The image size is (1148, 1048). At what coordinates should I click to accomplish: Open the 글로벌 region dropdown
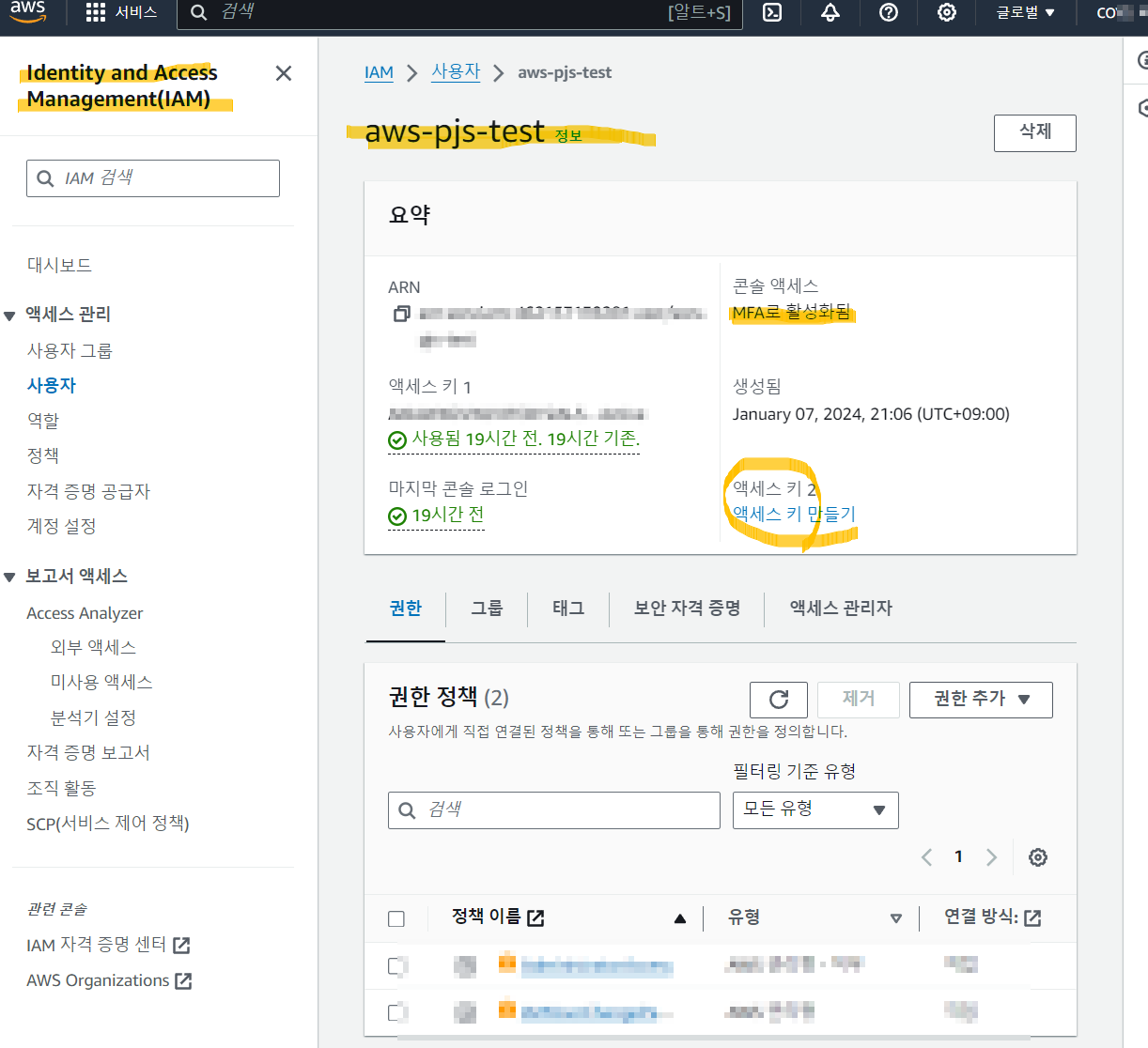1026,12
